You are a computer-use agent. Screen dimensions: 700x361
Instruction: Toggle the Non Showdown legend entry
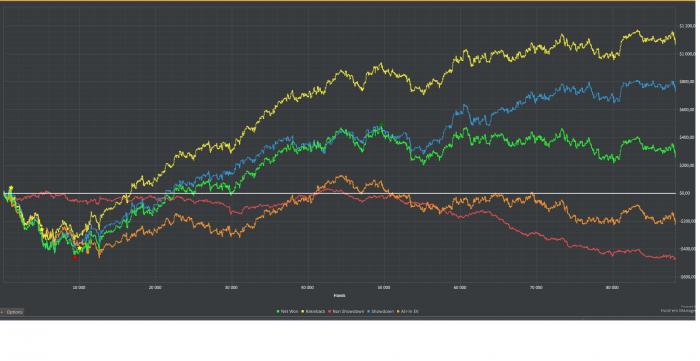346,311
